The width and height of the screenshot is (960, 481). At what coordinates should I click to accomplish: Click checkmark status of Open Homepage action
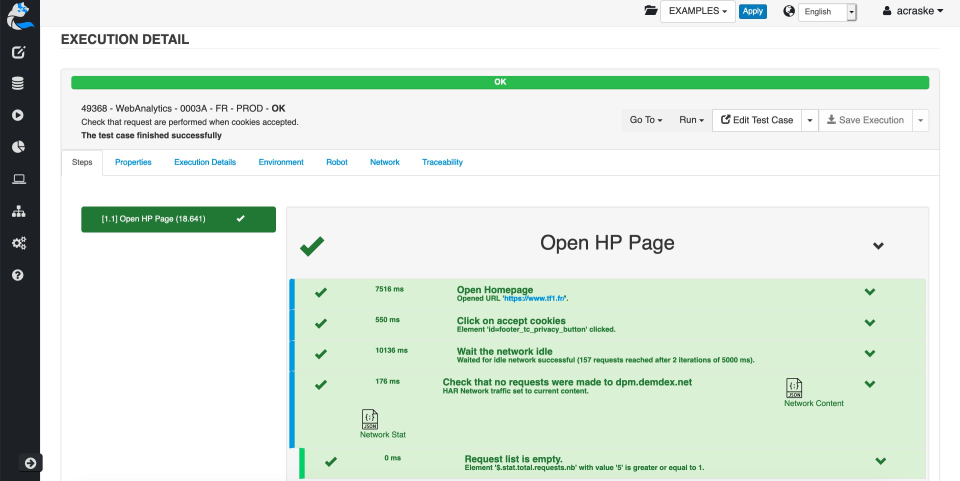pyautogui.click(x=321, y=293)
